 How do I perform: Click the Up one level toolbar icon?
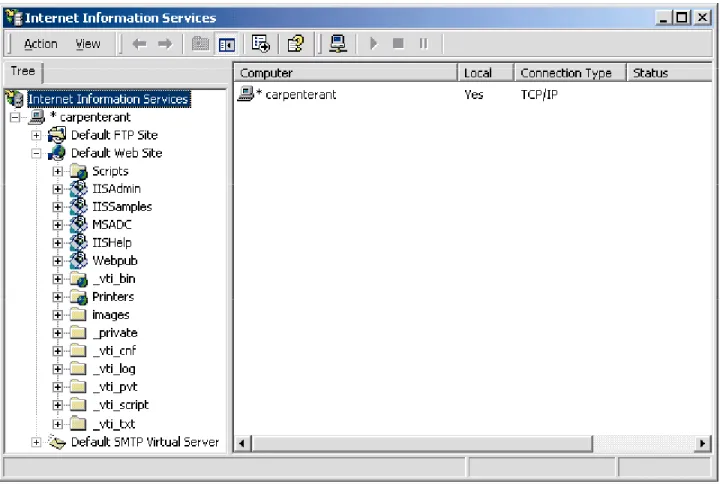[200, 44]
